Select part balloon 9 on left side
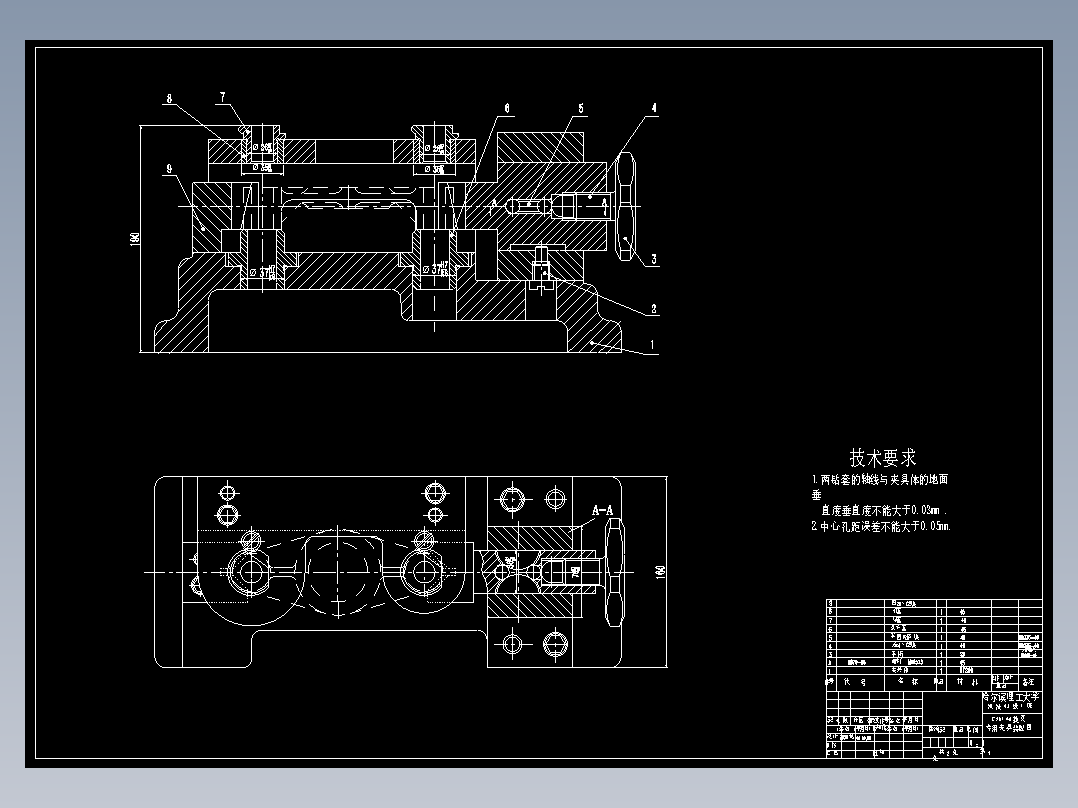The image size is (1078, 808). [169, 169]
